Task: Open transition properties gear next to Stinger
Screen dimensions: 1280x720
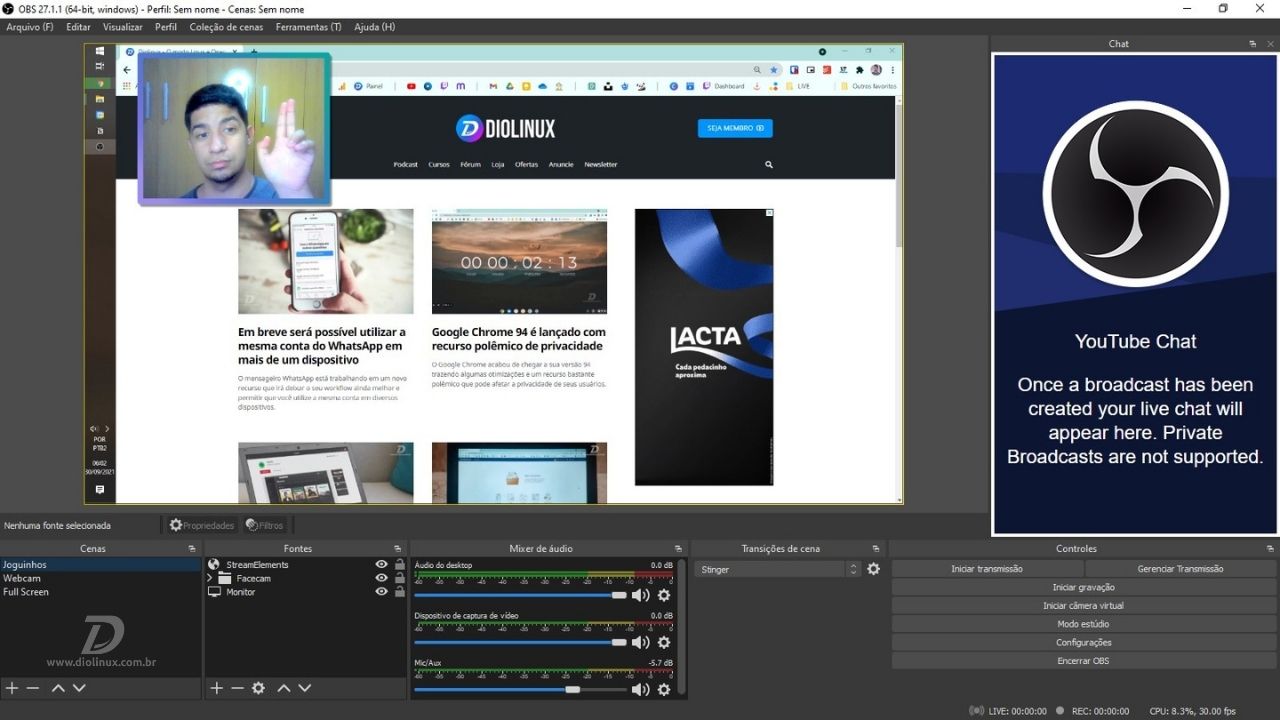Action: pyautogui.click(x=873, y=569)
